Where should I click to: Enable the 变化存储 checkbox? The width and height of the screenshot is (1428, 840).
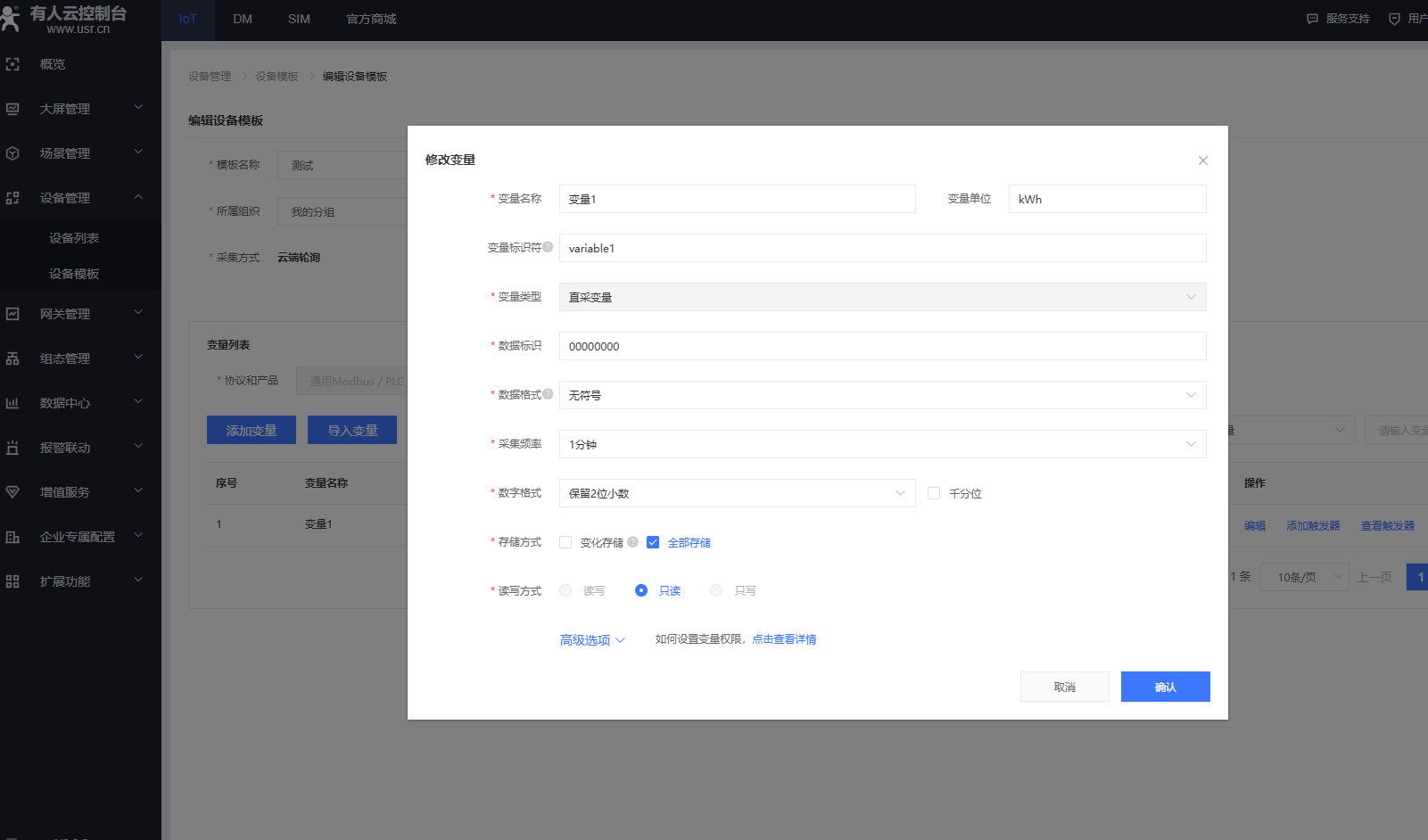pyautogui.click(x=565, y=542)
